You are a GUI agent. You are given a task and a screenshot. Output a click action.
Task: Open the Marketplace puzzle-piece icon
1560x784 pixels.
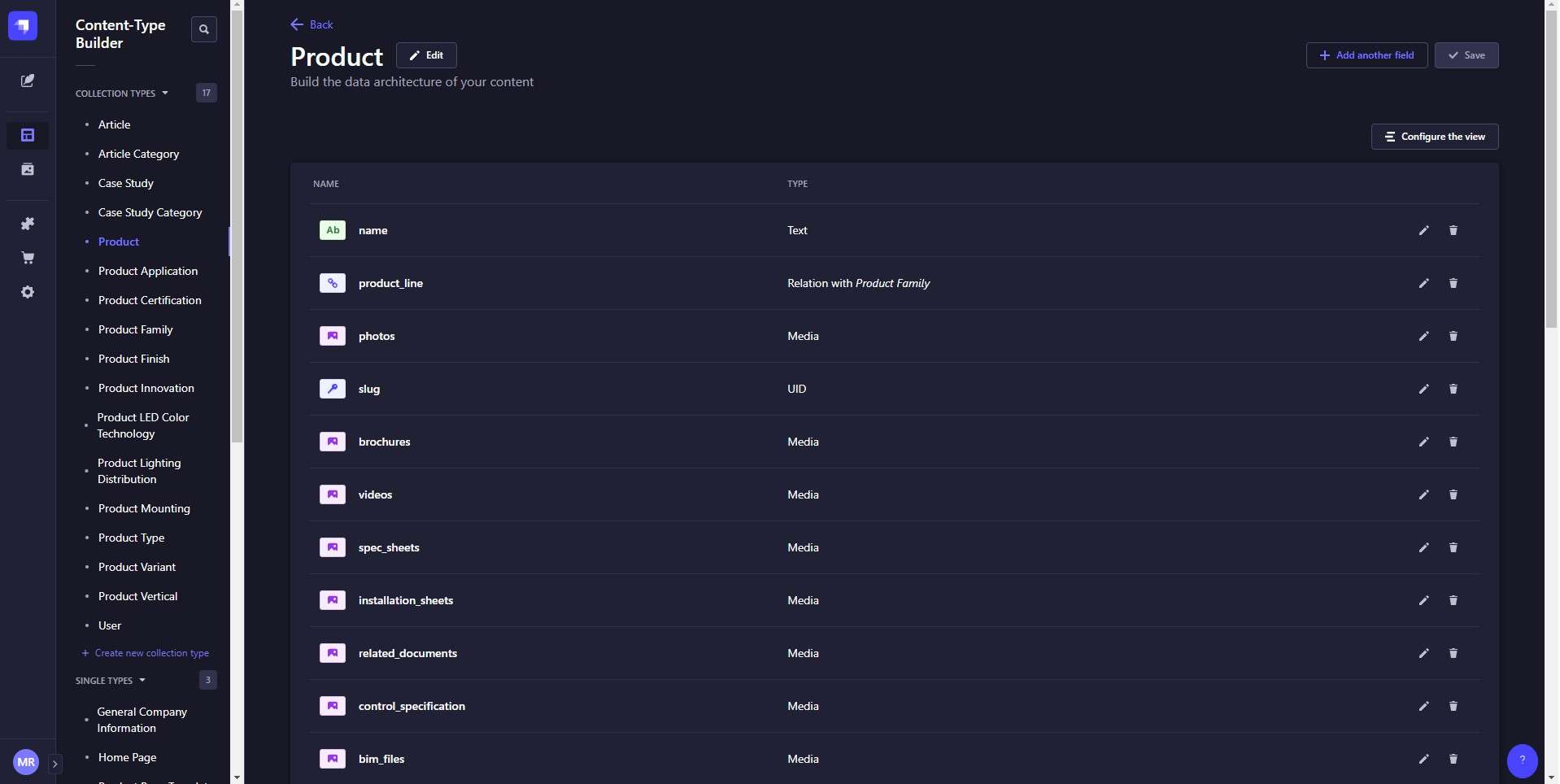pos(27,223)
